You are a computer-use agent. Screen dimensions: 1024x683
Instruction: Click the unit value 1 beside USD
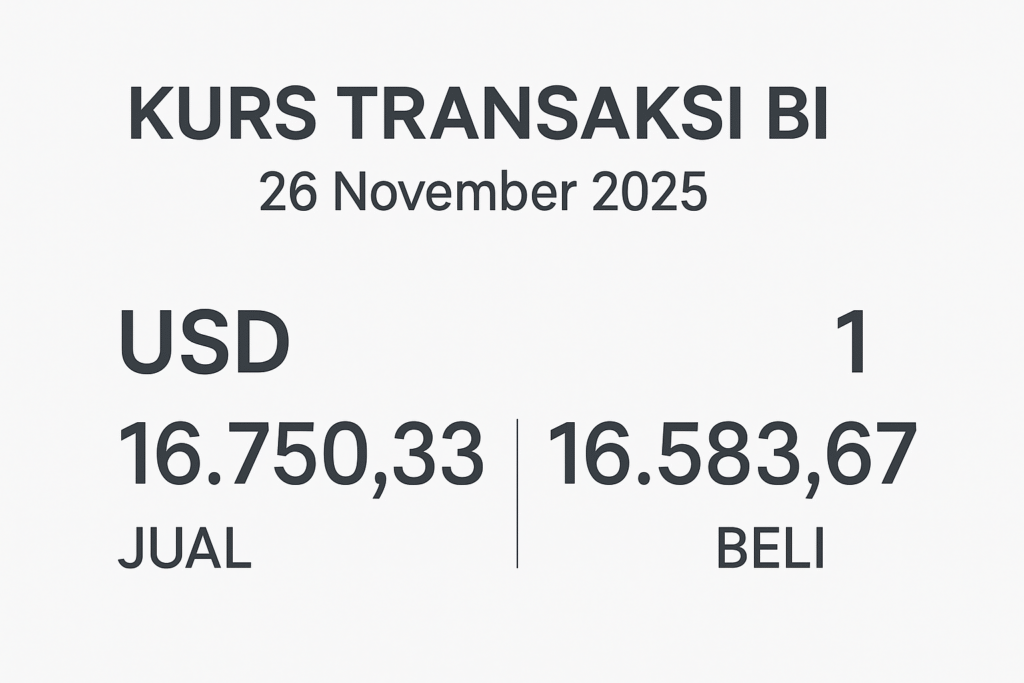coord(852,343)
